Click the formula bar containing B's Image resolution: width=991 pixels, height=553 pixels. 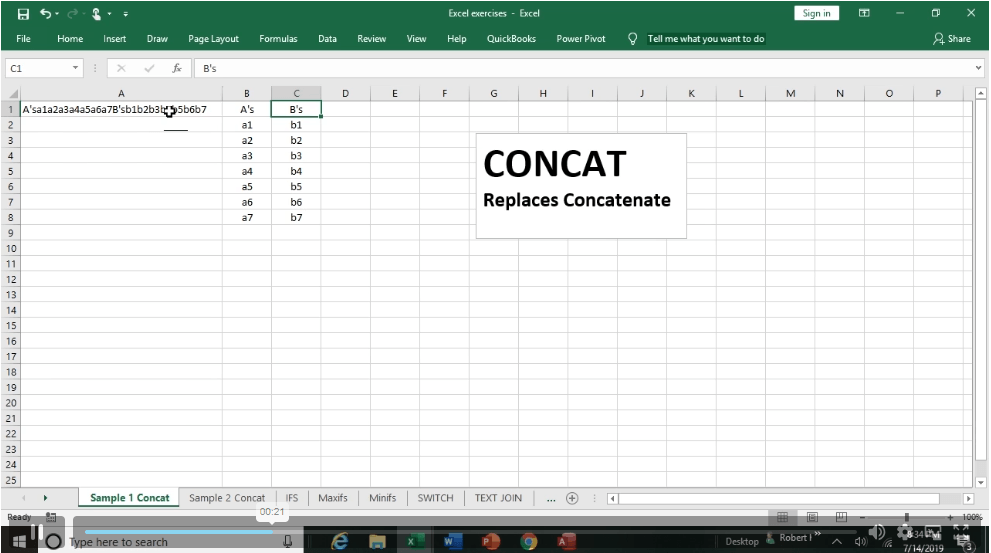click(x=585, y=68)
